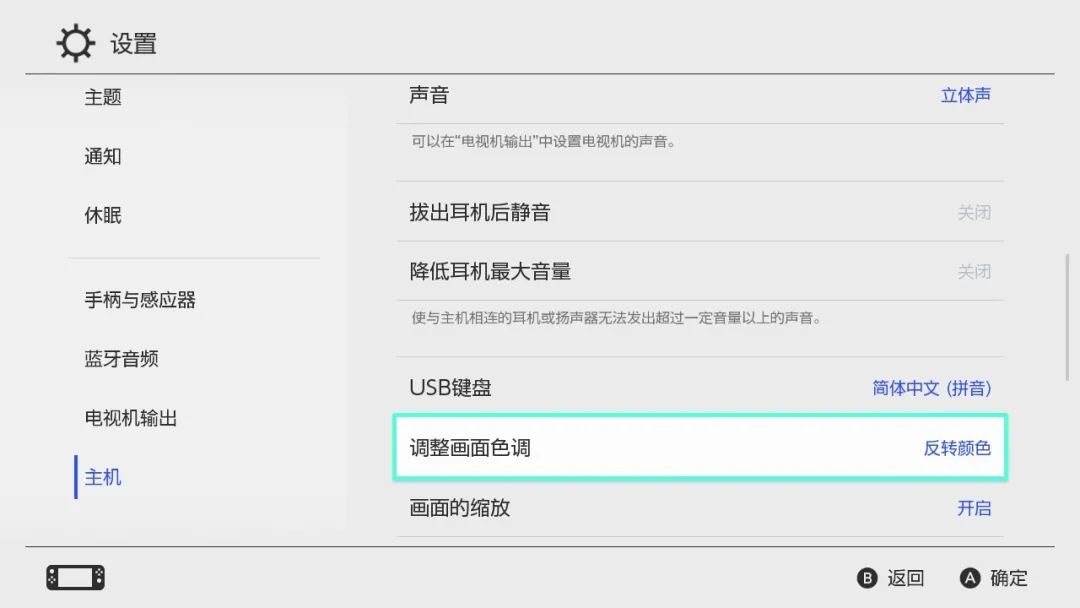Select 通知 in the sidebar

click(x=103, y=156)
